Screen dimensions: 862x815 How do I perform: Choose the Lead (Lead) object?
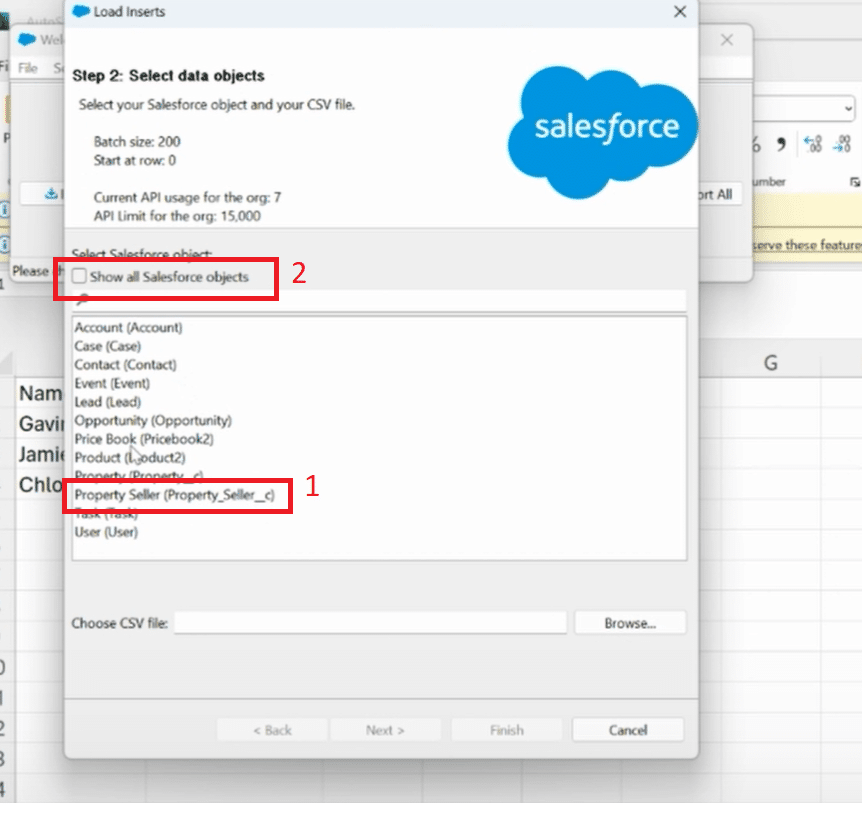click(x=107, y=402)
